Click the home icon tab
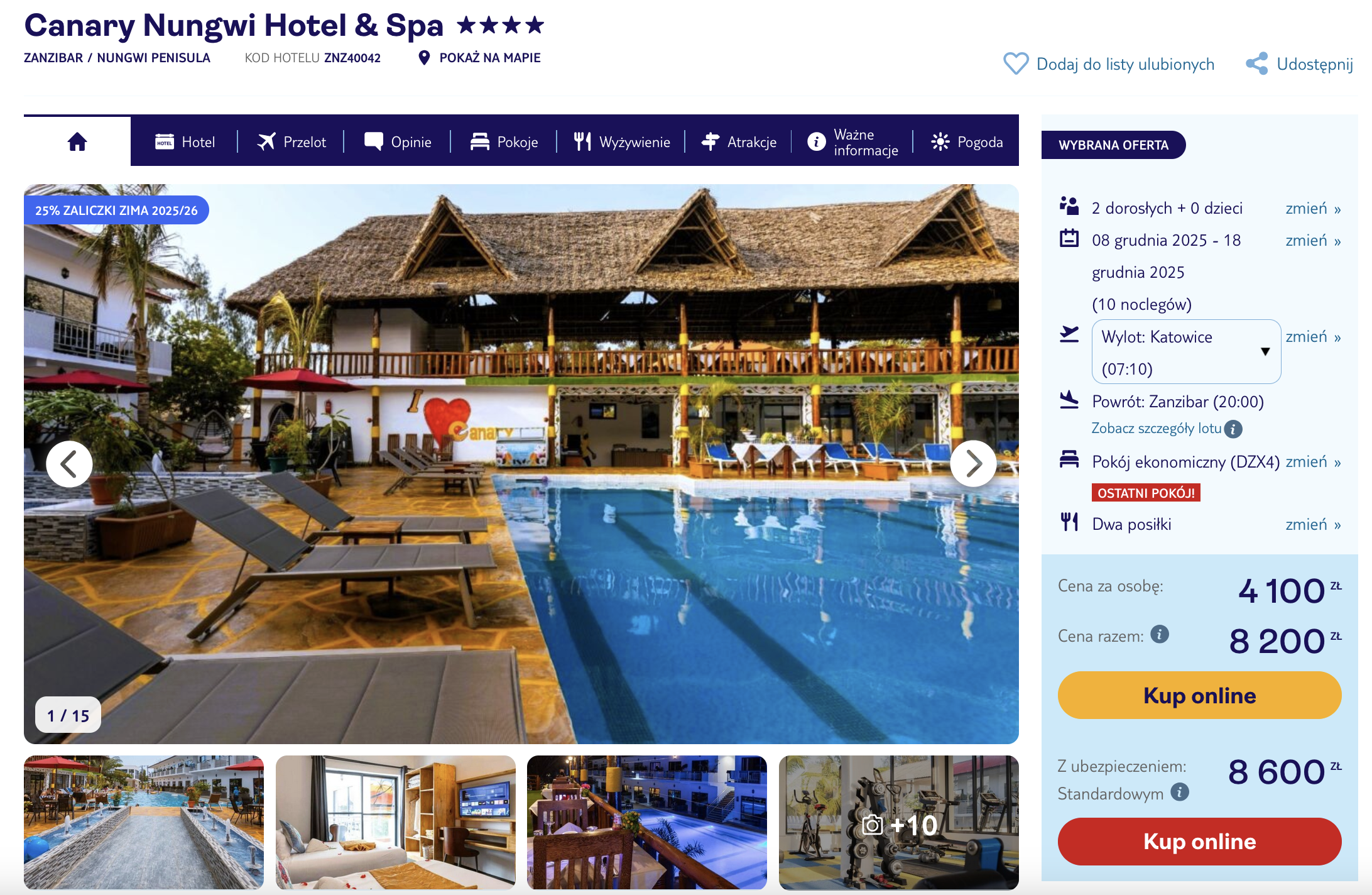Image resolution: width=1372 pixels, height=895 pixels. (77, 141)
